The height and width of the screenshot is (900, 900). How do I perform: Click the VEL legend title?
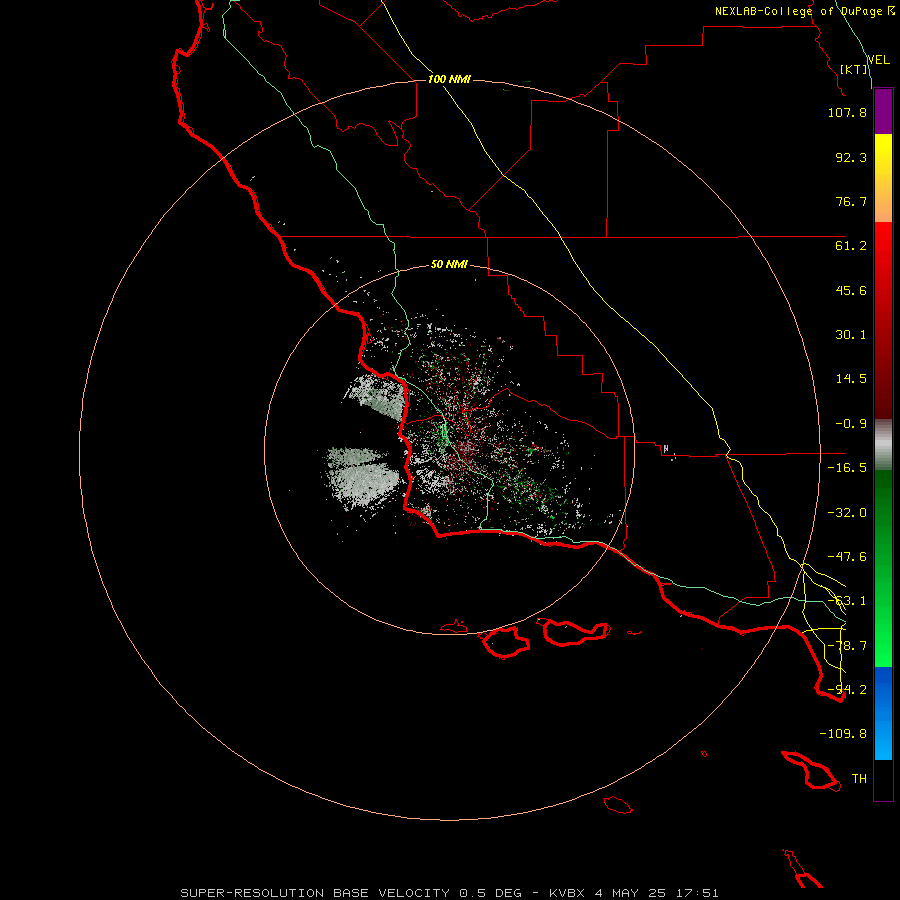click(879, 60)
